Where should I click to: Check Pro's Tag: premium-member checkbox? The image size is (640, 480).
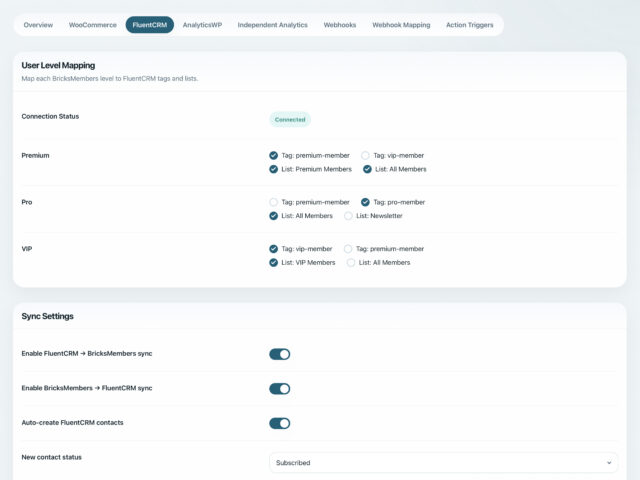pyautogui.click(x=273, y=202)
